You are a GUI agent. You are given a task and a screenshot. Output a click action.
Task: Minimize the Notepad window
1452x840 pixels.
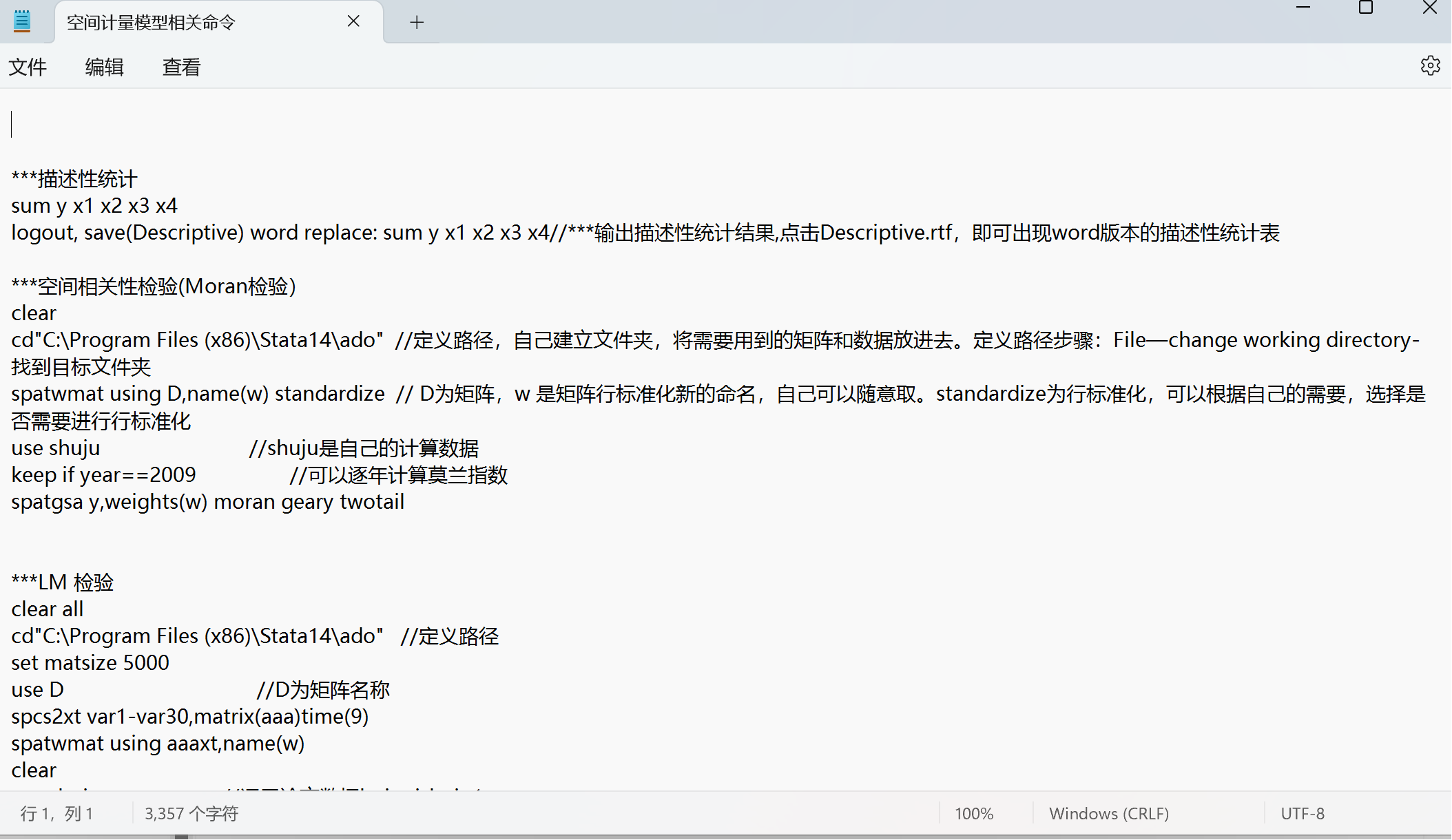1303,8
